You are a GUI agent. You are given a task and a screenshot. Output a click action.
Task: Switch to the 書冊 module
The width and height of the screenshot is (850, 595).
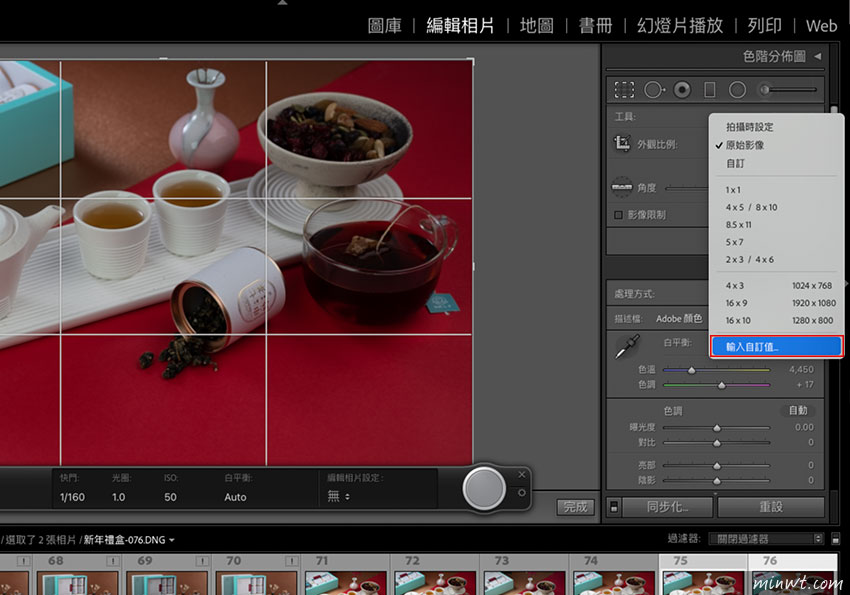pos(595,25)
